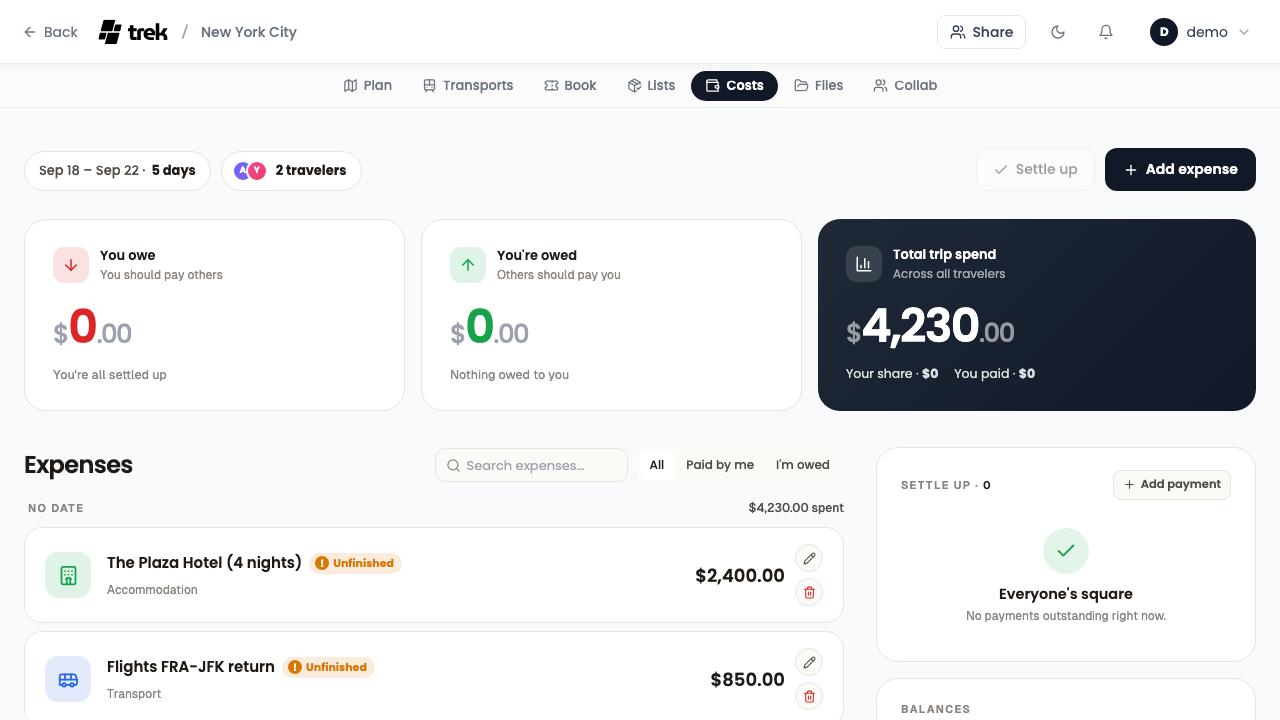This screenshot has width=1280, height=720.
Task: Click the NO DATE group header
Action: [56, 509]
